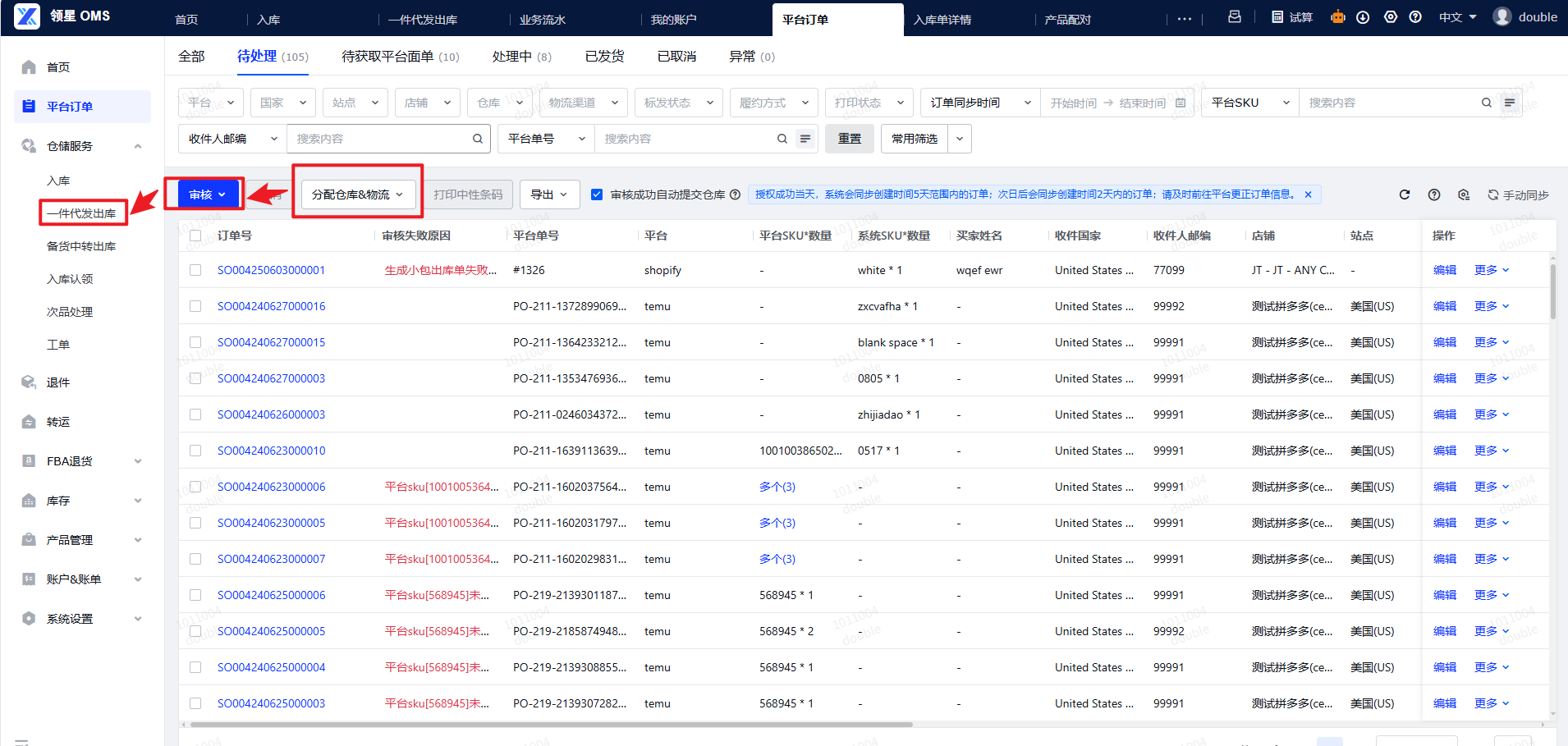
Task: Toggle the select-all checkbox in table header
Action: 195,236
